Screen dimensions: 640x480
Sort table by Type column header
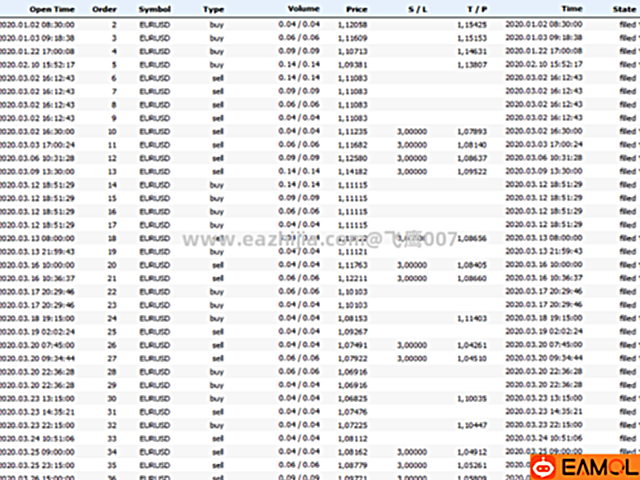pos(213,7)
